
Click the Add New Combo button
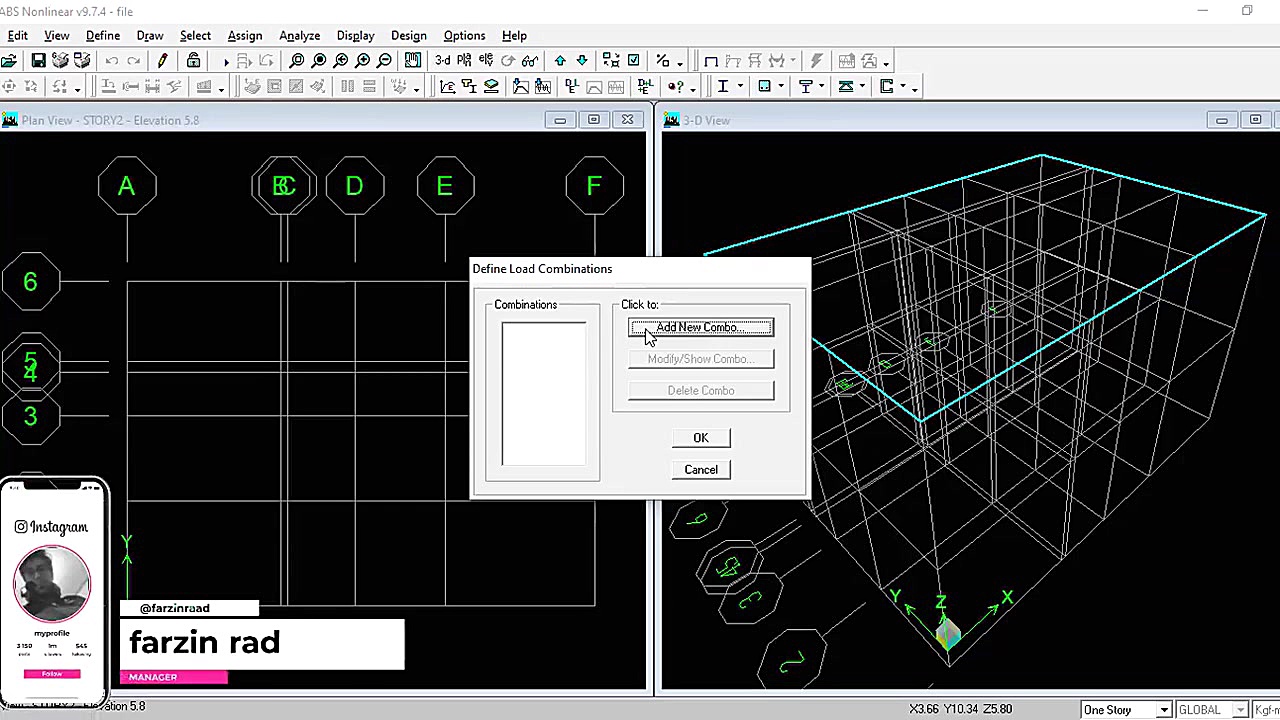[700, 328]
